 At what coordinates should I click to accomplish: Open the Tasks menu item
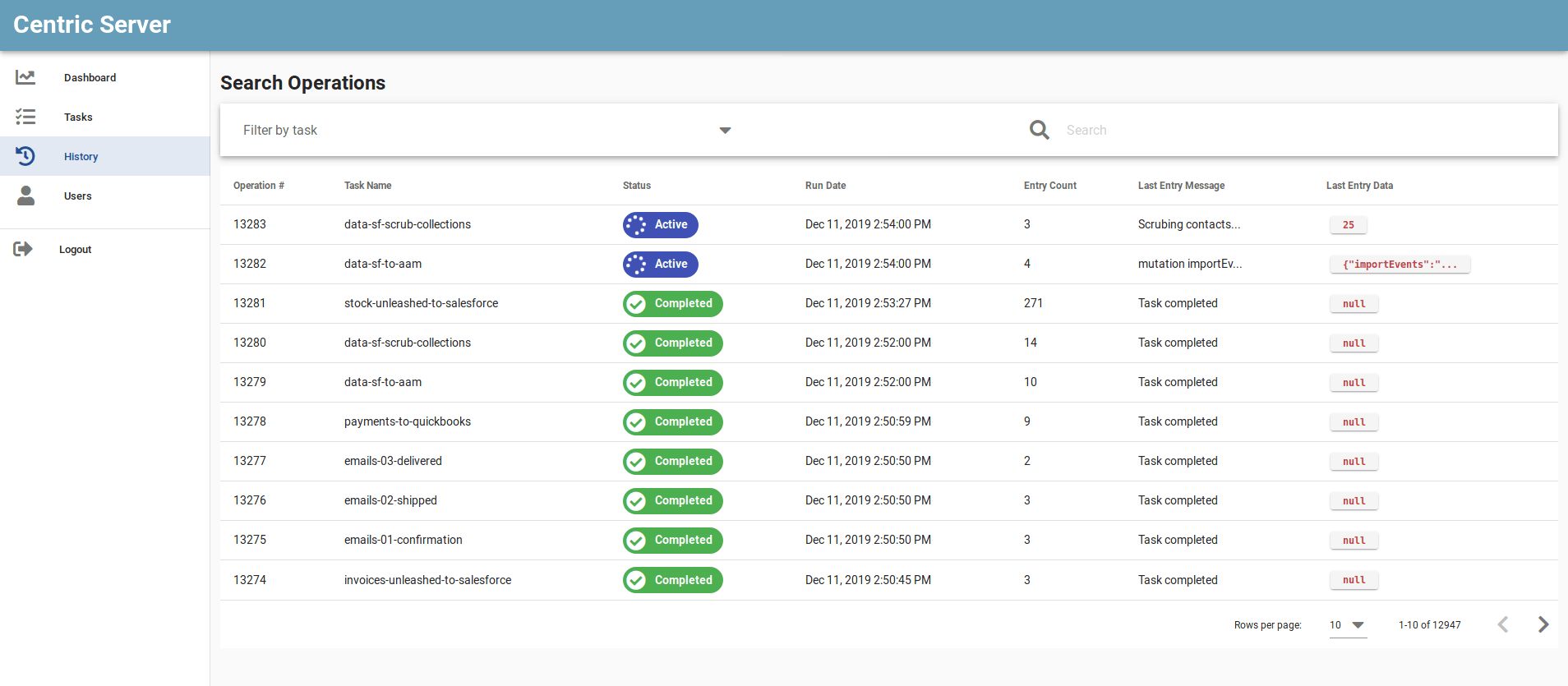(105, 117)
